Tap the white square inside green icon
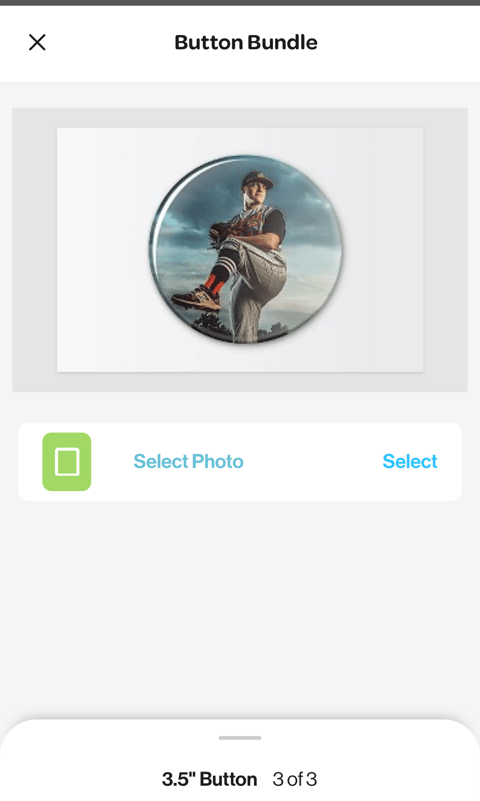The width and height of the screenshot is (480, 801). [x=67, y=462]
